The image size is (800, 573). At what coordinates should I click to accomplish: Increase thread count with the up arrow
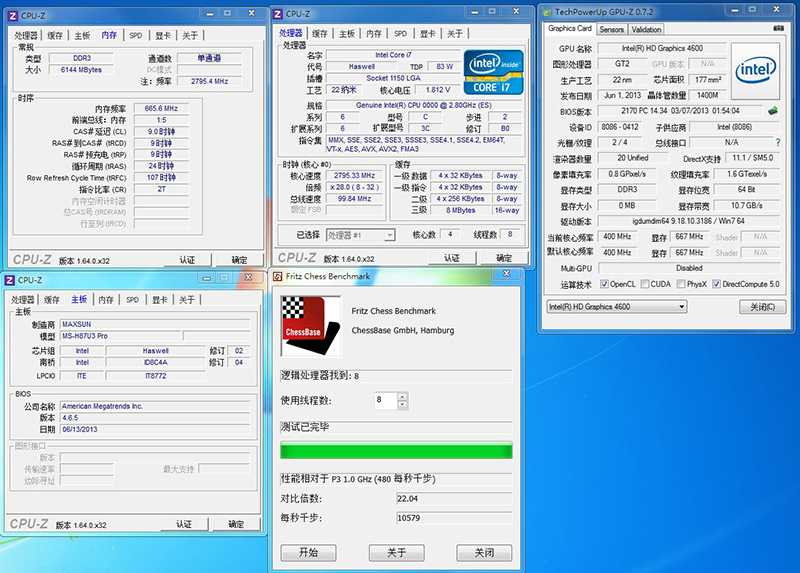click(403, 396)
